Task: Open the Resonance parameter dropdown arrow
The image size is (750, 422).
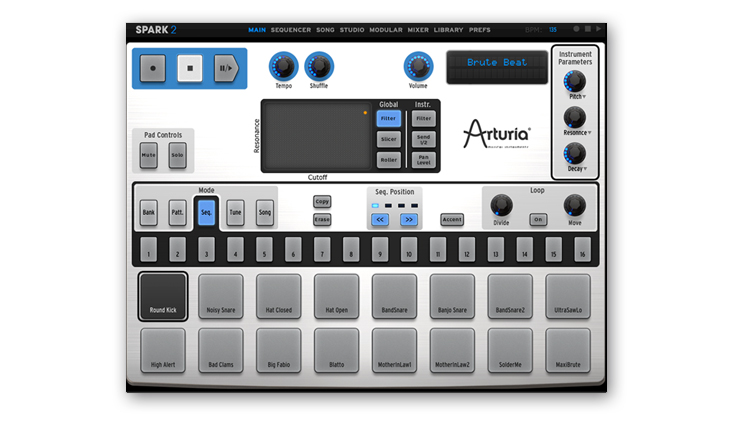Action: pos(589,133)
